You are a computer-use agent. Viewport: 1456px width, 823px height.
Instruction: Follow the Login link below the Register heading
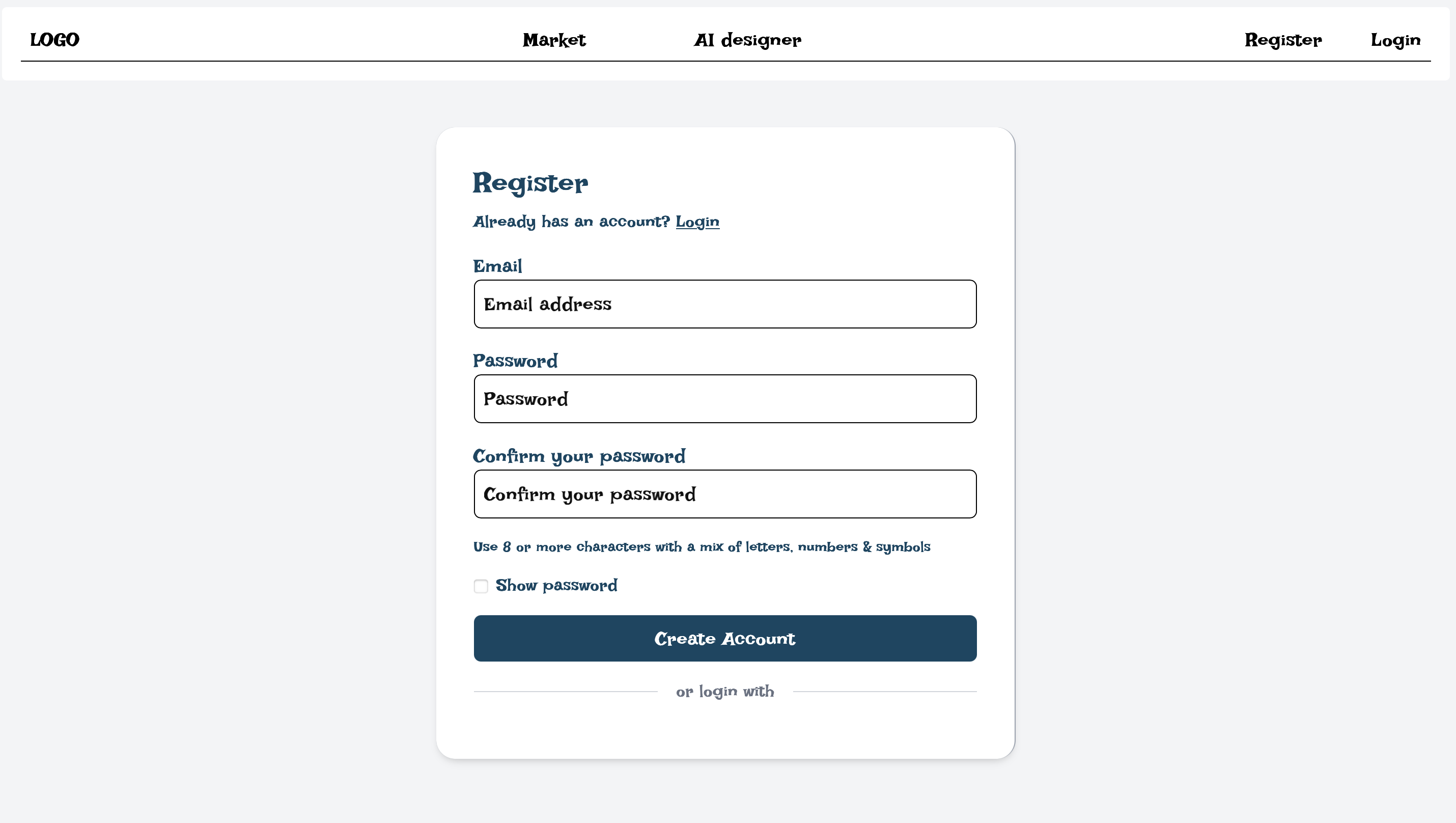point(697,222)
